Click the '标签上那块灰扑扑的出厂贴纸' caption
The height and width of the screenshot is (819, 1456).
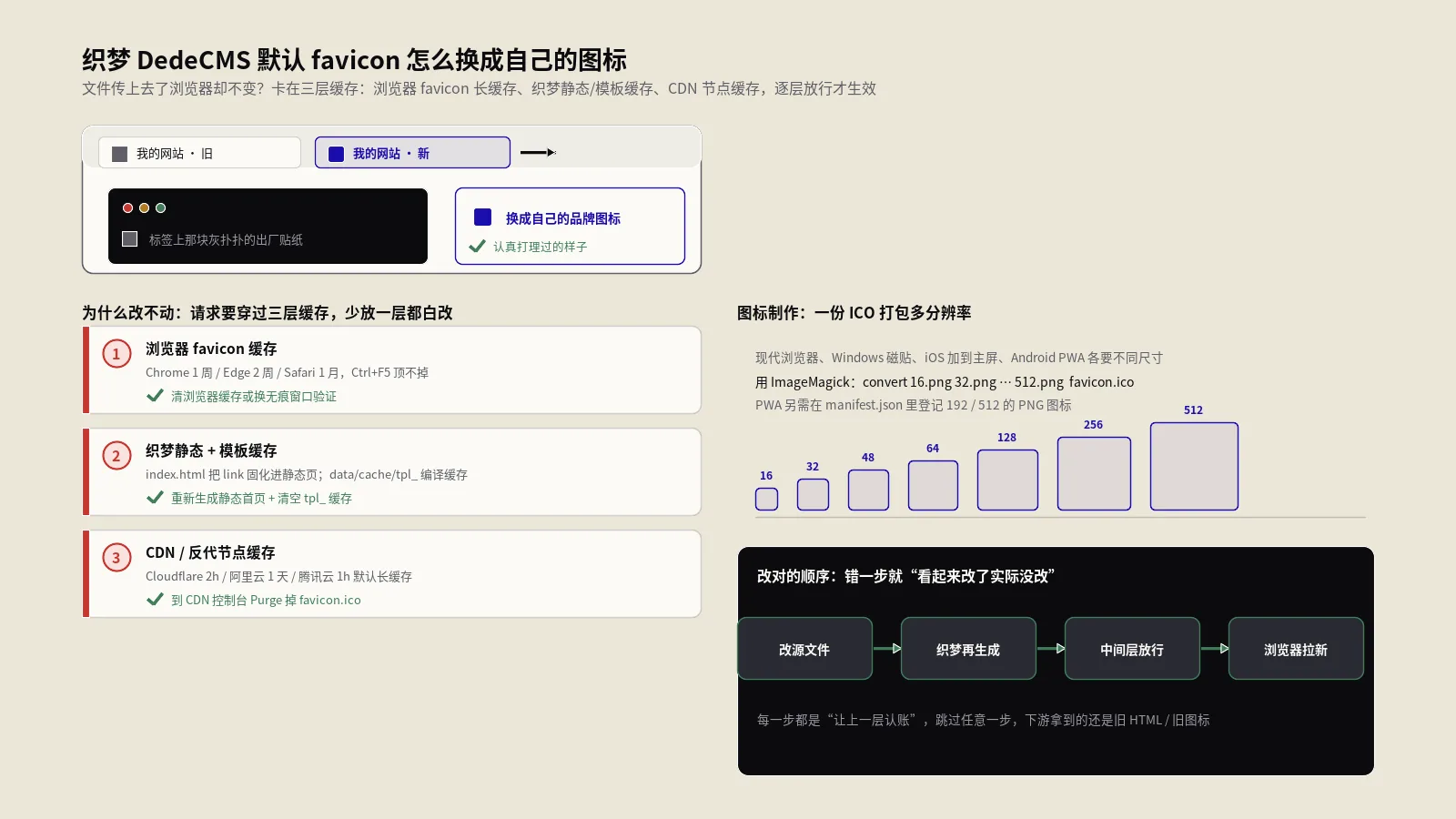(226, 239)
